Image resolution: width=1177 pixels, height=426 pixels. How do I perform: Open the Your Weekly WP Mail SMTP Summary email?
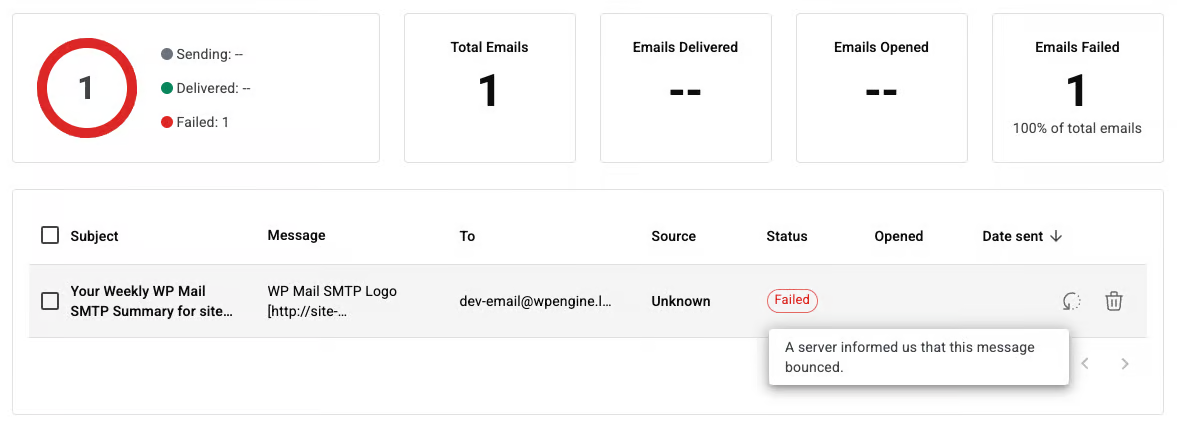[152, 301]
